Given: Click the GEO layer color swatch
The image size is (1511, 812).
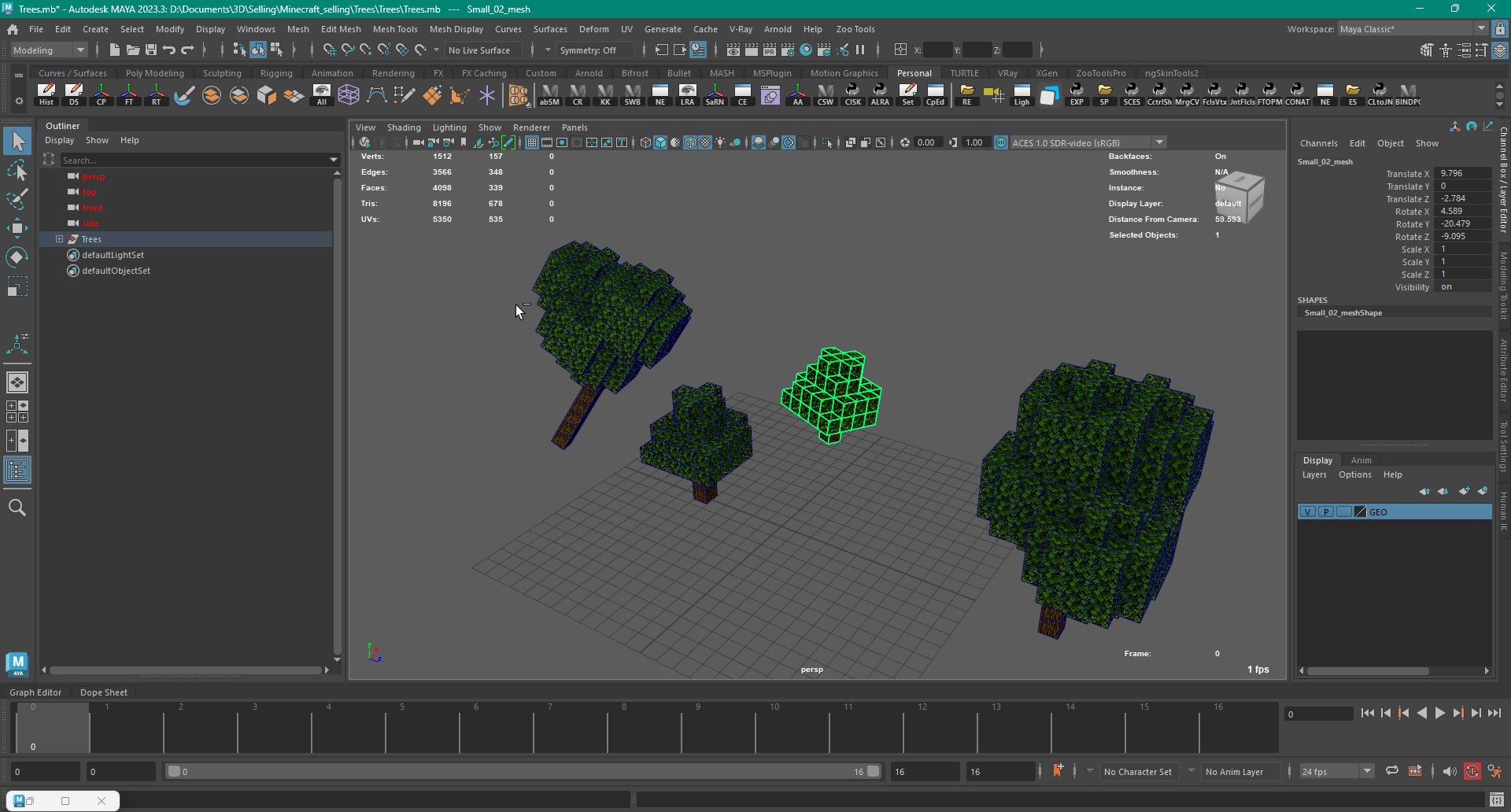Looking at the screenshot, I should click(x=1360, y=511).
